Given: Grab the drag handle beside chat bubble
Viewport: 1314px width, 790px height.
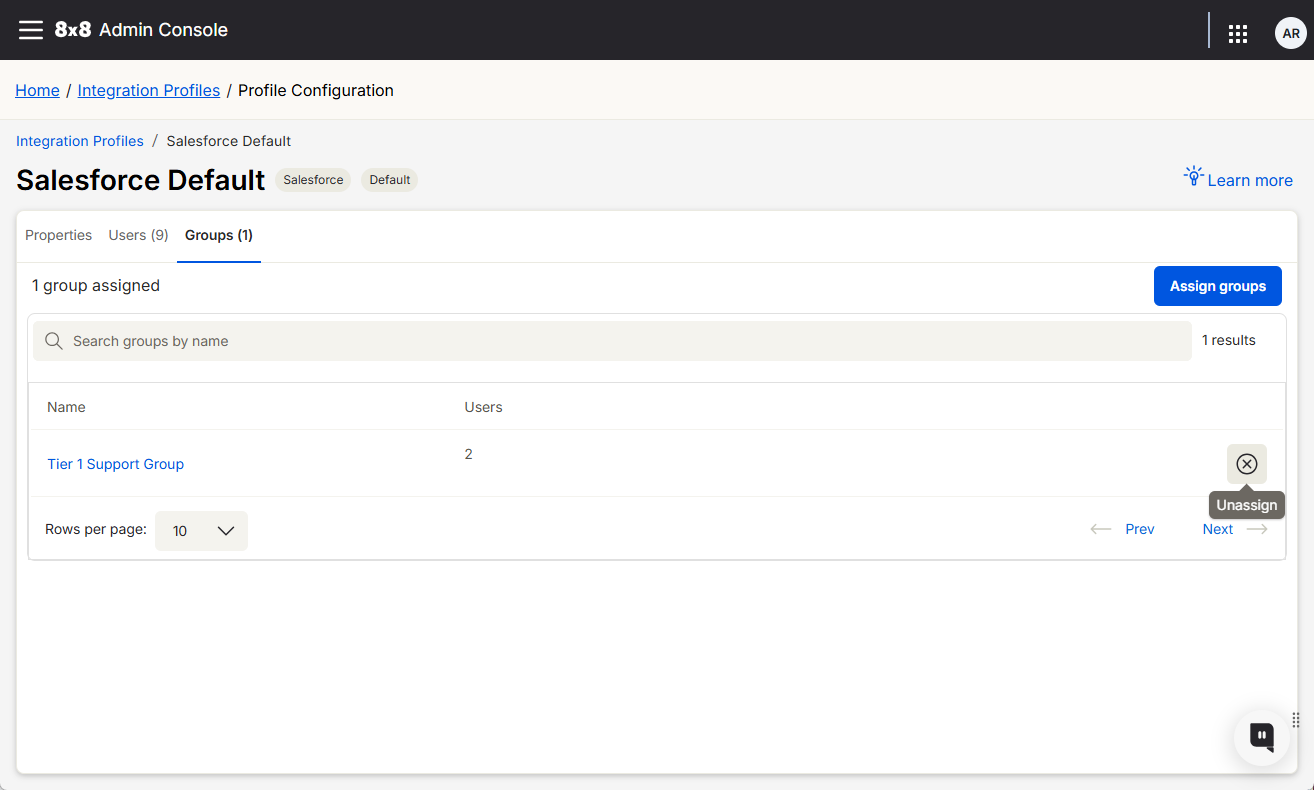Looking at the screenshot, I should click(x=1295, y=719).
